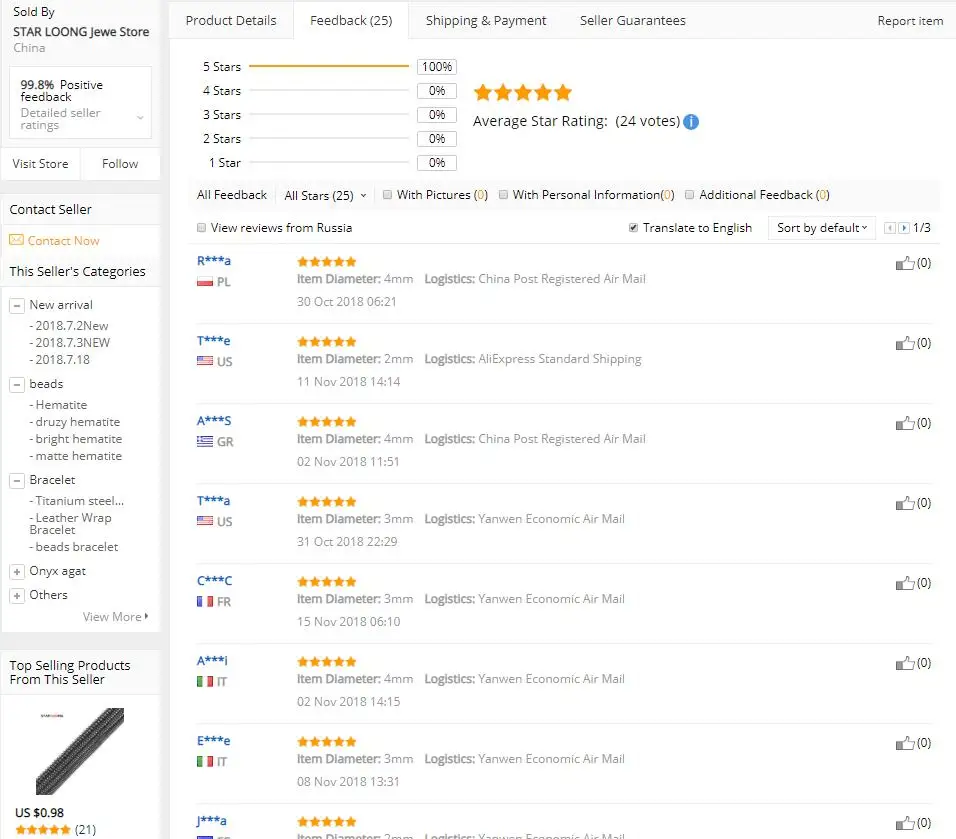Collapse the beads category tree
The height and width of the screenshot is (839, 956).
pos(17,385)
